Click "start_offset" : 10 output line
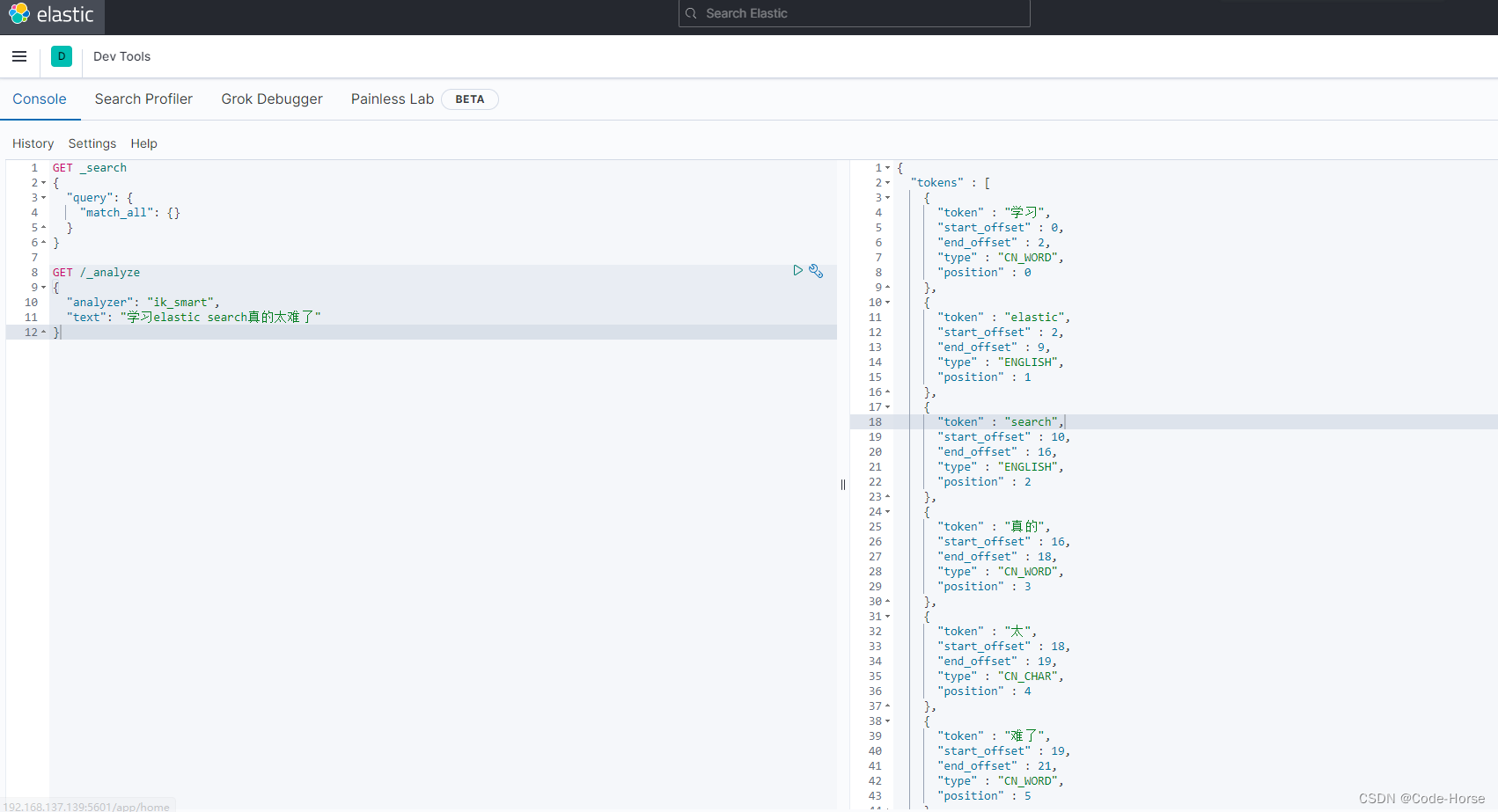This screenshot has width=1498, height=812. coord(1004,437)
